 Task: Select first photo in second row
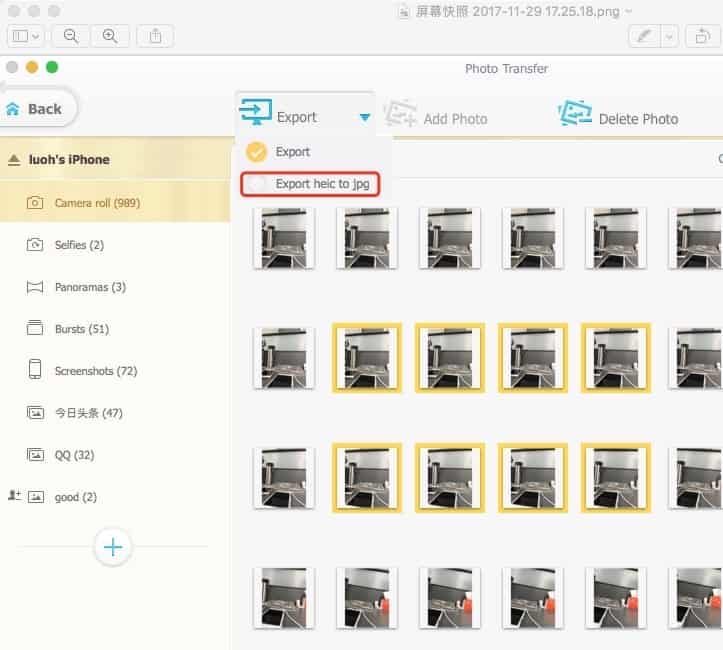pyautogui.click(x=284, y=358)
